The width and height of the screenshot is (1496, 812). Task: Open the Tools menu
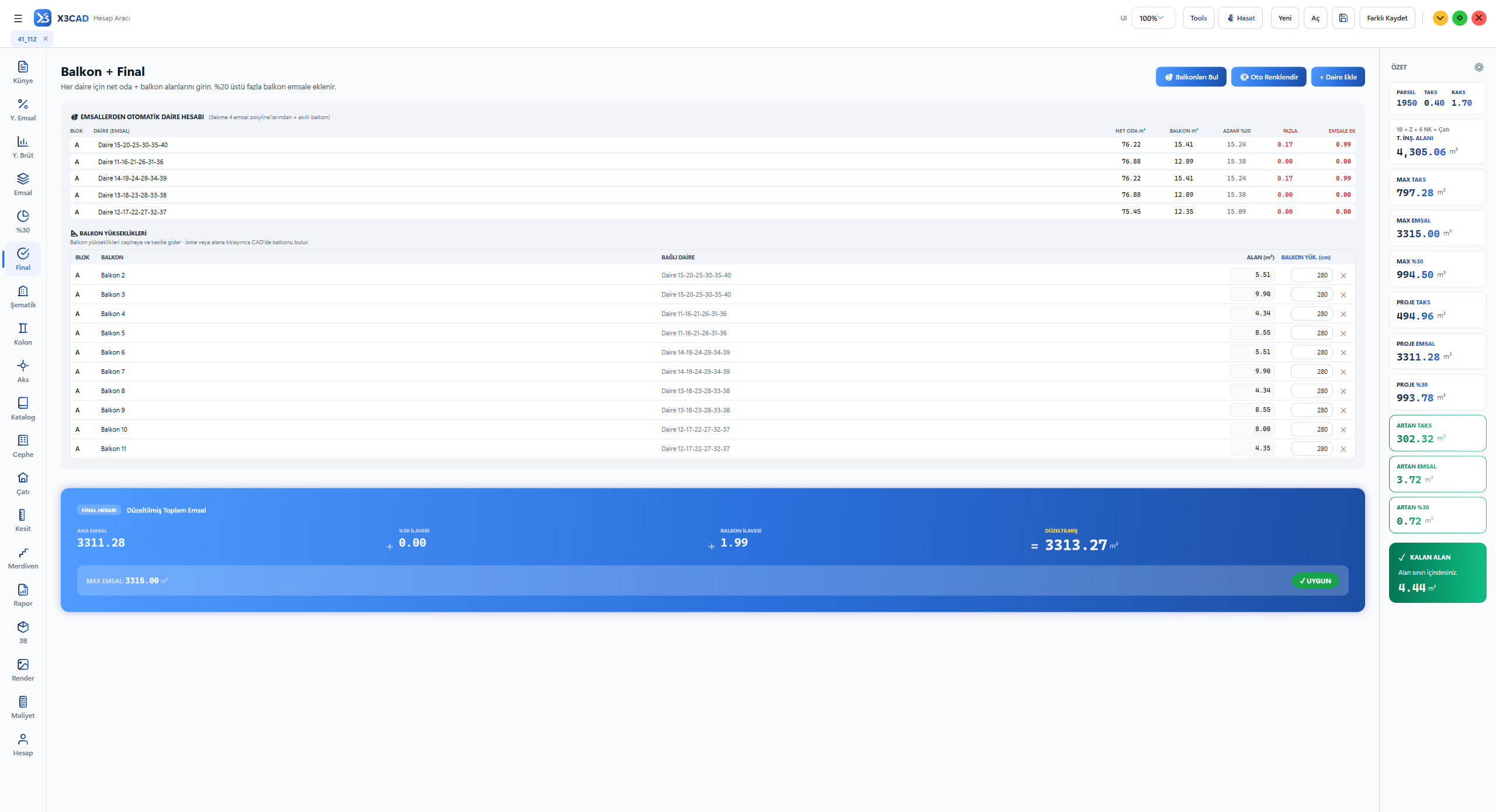(x=1198, y=18)
